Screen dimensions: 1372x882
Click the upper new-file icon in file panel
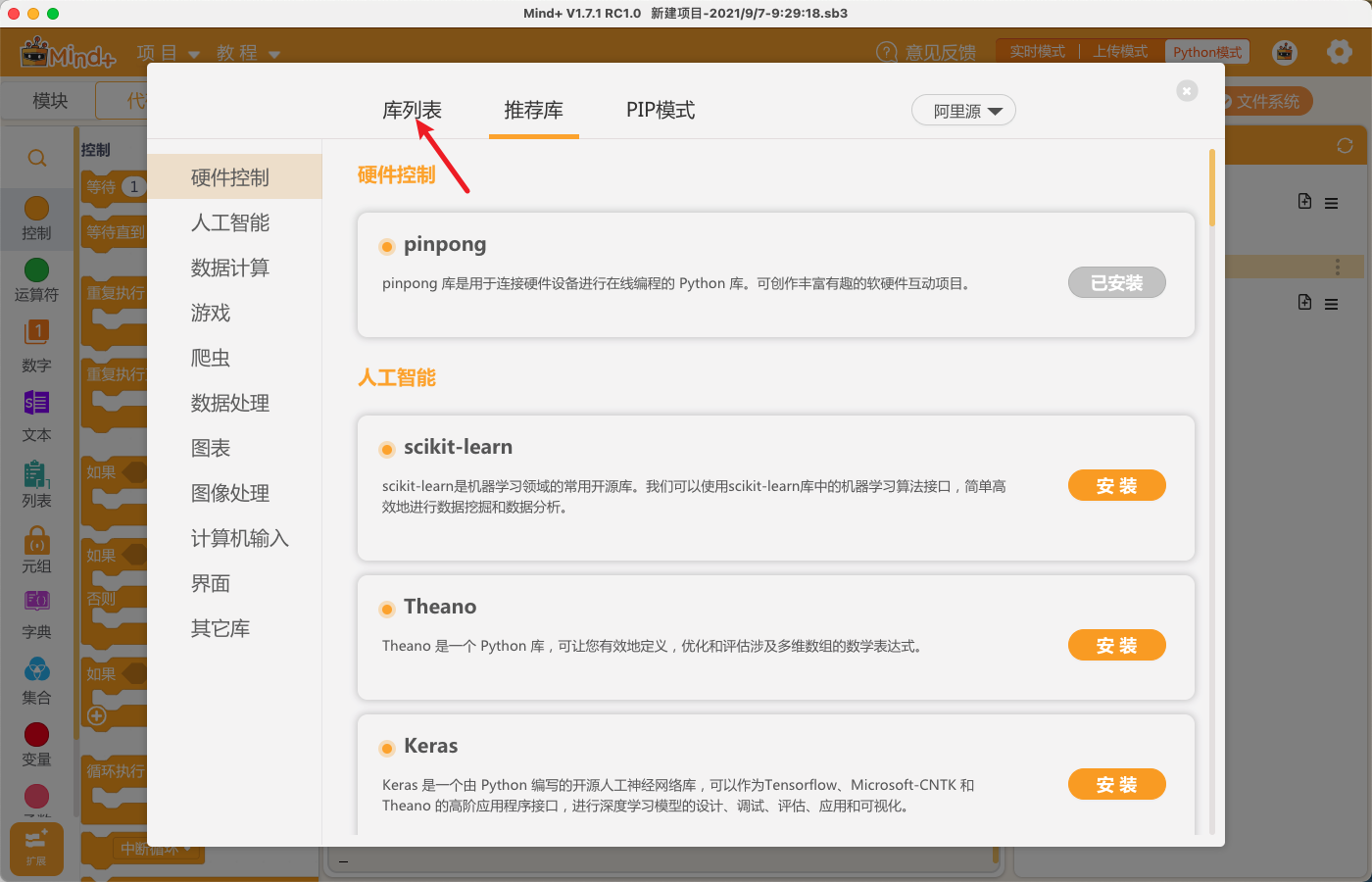coord(1304,201)
